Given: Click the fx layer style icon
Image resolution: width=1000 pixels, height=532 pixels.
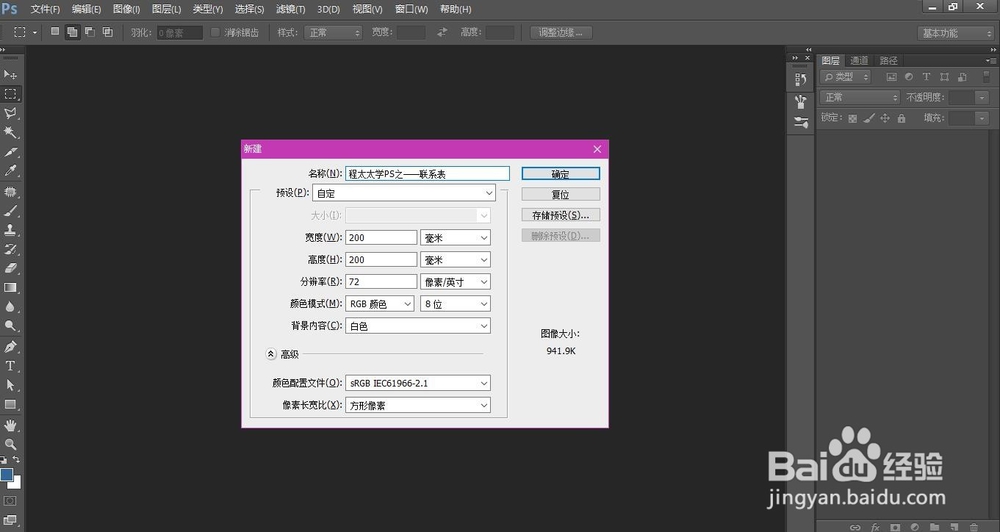Looking at the screenshot, I should click(x=876, y=527).
